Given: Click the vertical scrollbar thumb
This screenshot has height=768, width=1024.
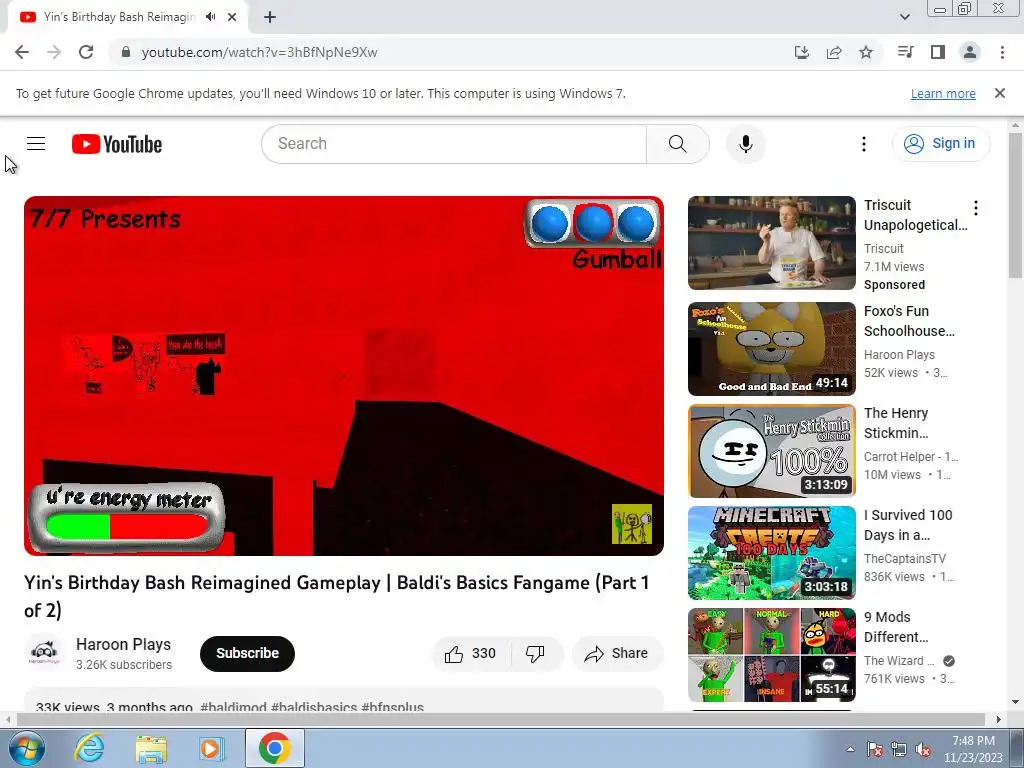Looking at the screenshot, I should (x=1016, y=206).
